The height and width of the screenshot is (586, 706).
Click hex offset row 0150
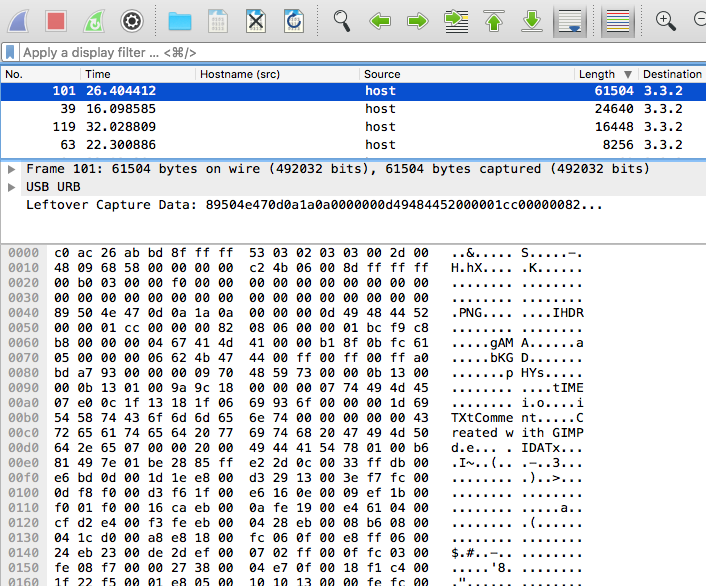point(23,568)
